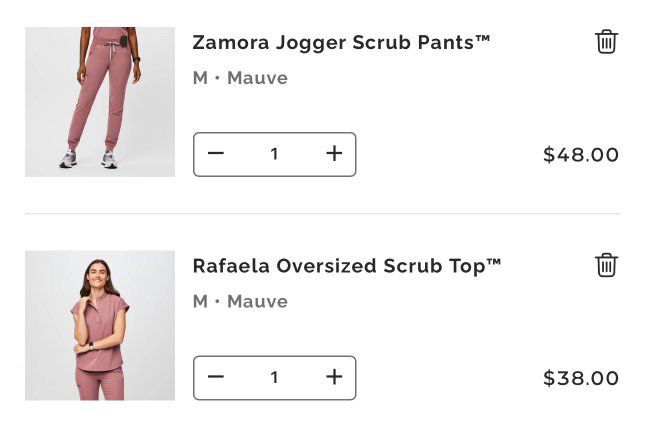Click the $48.00 price
This screenshot has height=437, width=645.
[580, 155]
